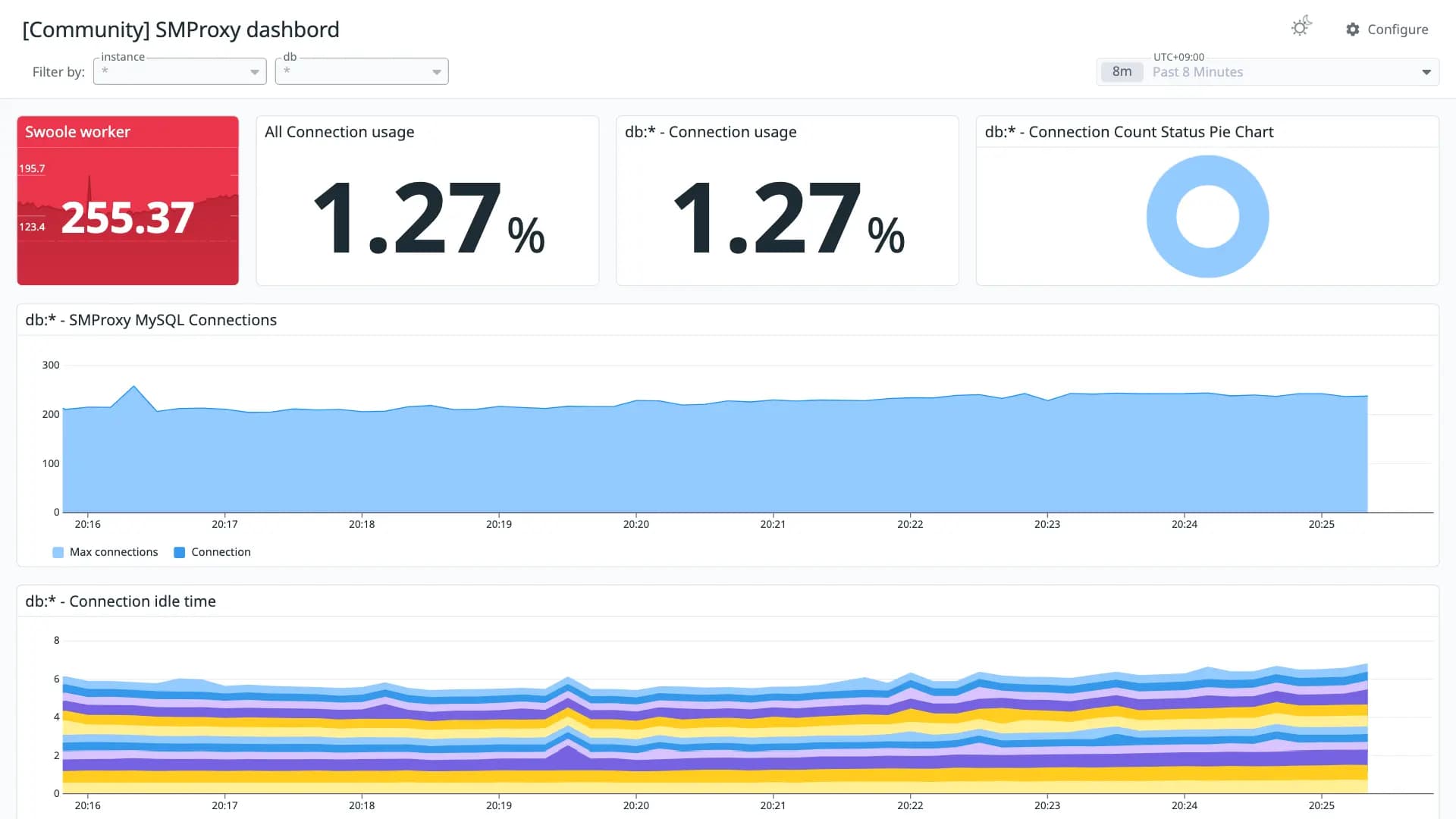
Task: Click the Max connections legend label
Action: [114, 552]
